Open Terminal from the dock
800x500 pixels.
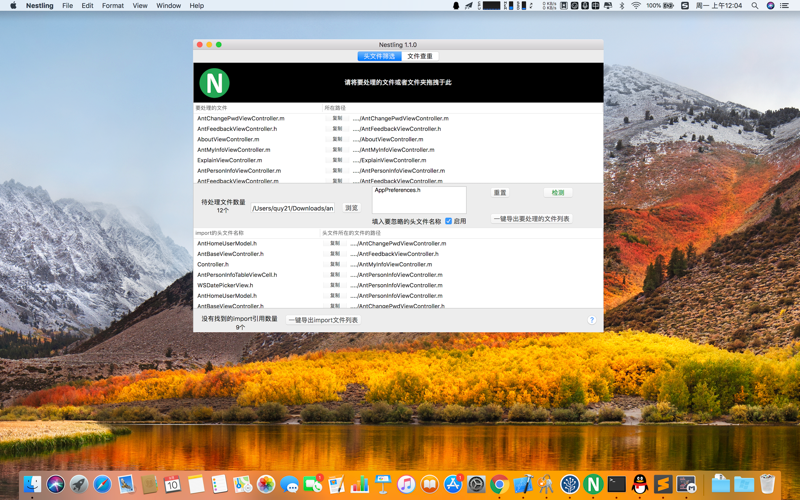tap(616, 484)
